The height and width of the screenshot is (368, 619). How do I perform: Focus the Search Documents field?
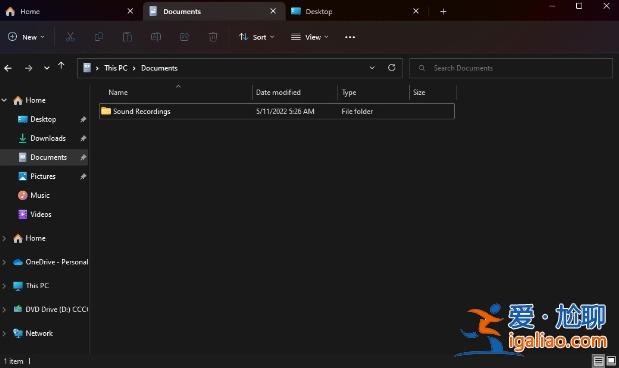(511, 68)
